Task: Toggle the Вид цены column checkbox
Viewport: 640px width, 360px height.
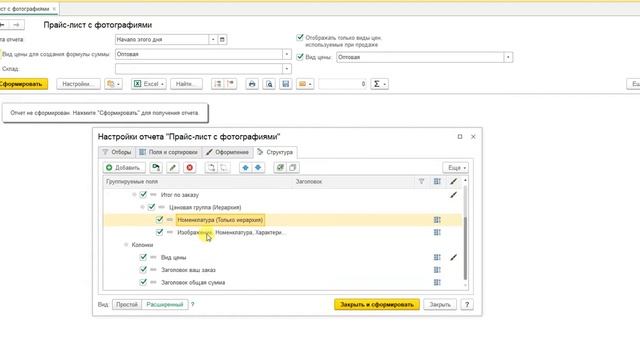Action: (143, 257)
